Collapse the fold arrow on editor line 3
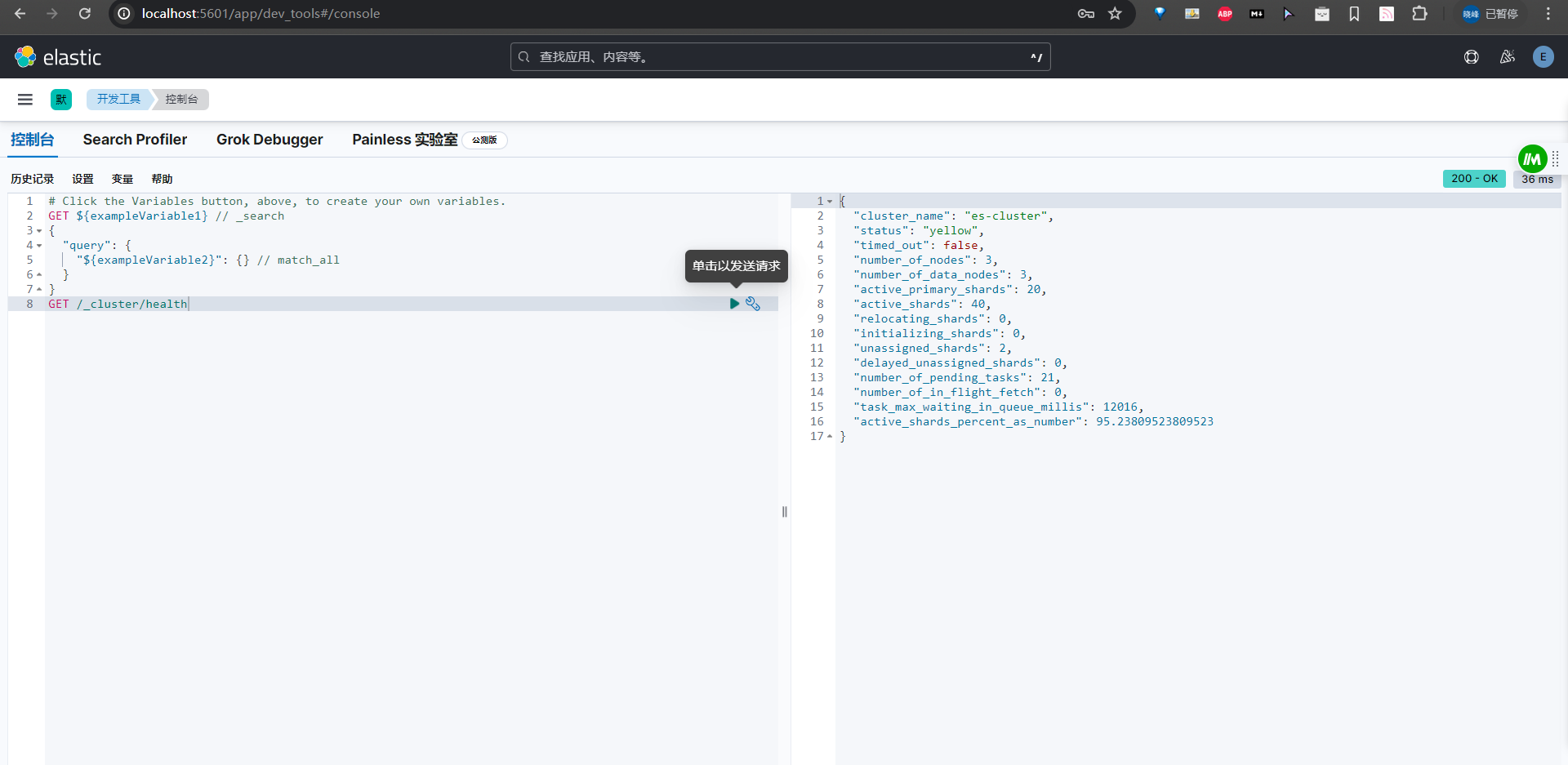The height and width of the screenshot is (765, 1568). click(39, 231)
